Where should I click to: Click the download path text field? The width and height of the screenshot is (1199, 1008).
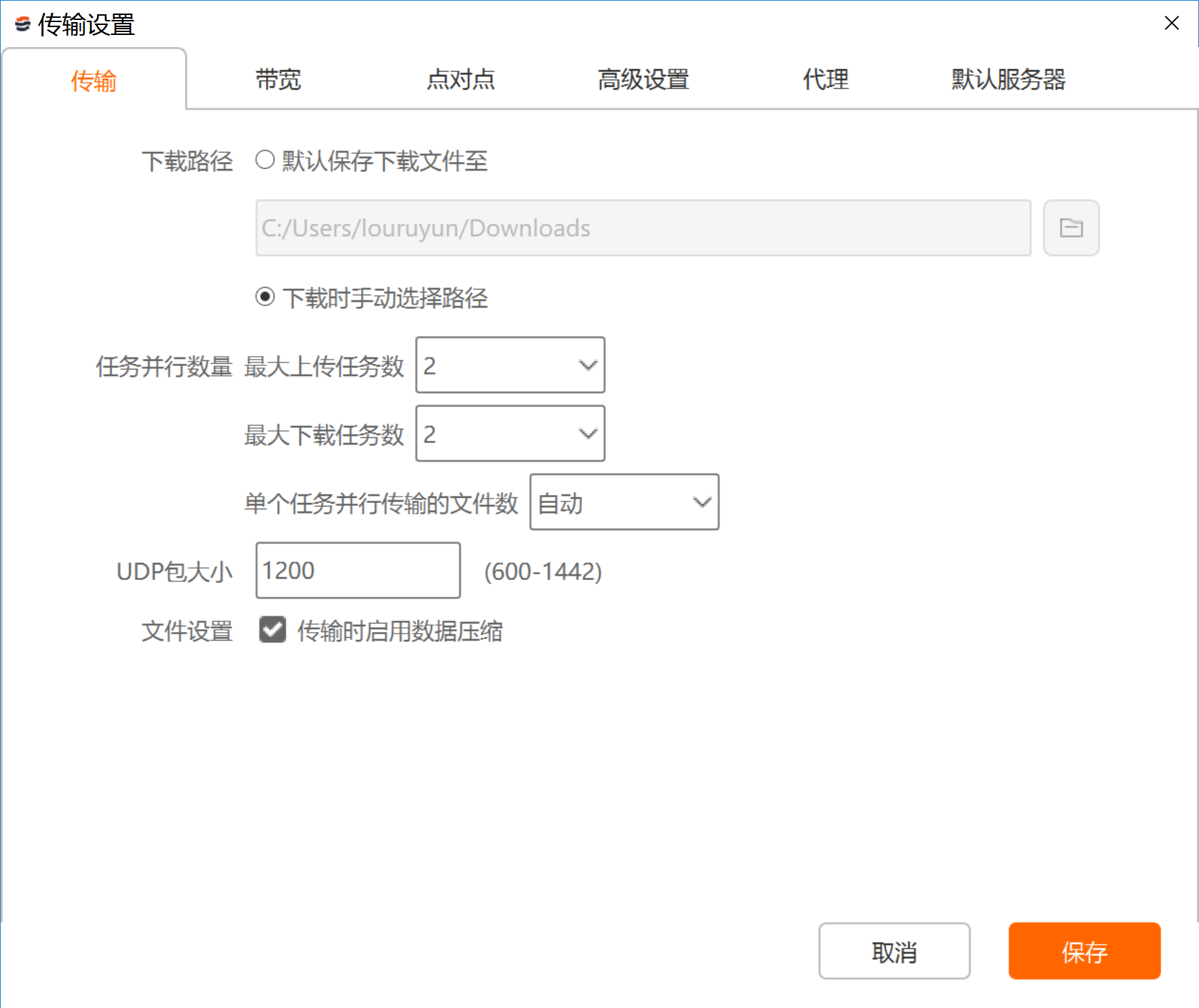click(643, 228)
